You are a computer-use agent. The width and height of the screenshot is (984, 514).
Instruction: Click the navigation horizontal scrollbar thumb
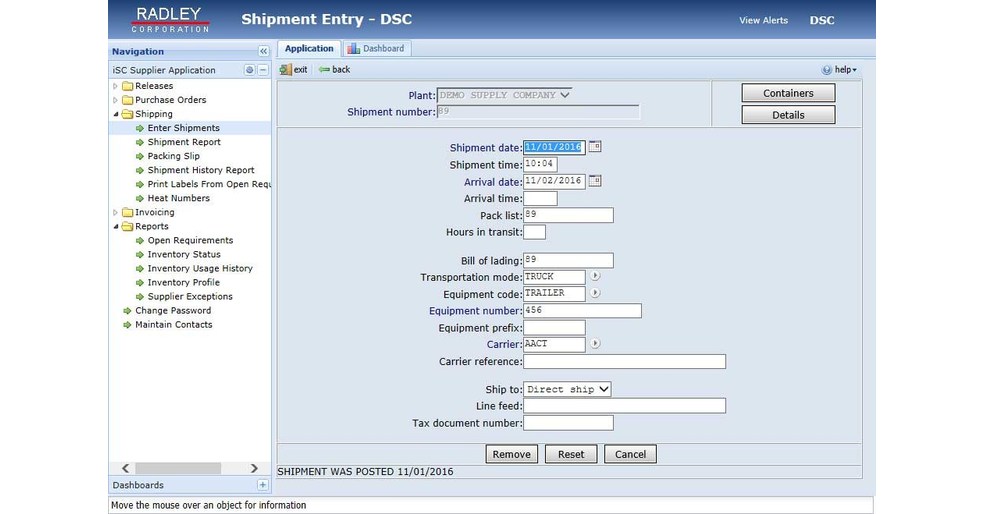[178, 468]
